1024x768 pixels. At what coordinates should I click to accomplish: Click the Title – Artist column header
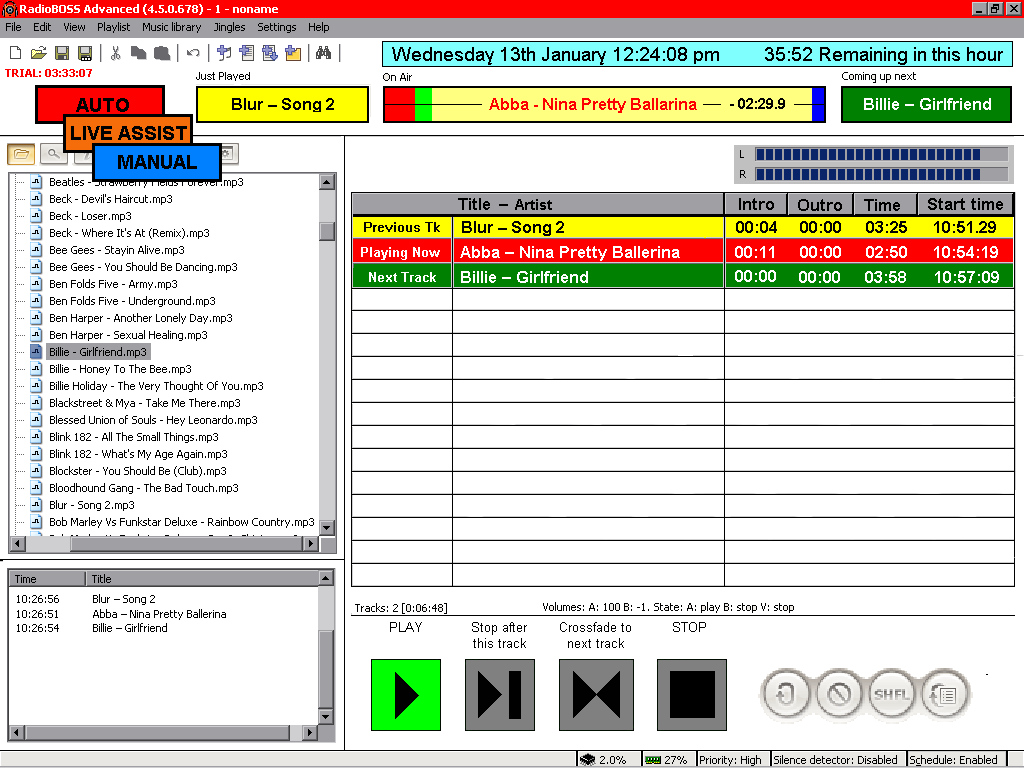click(x=537, y=204)
